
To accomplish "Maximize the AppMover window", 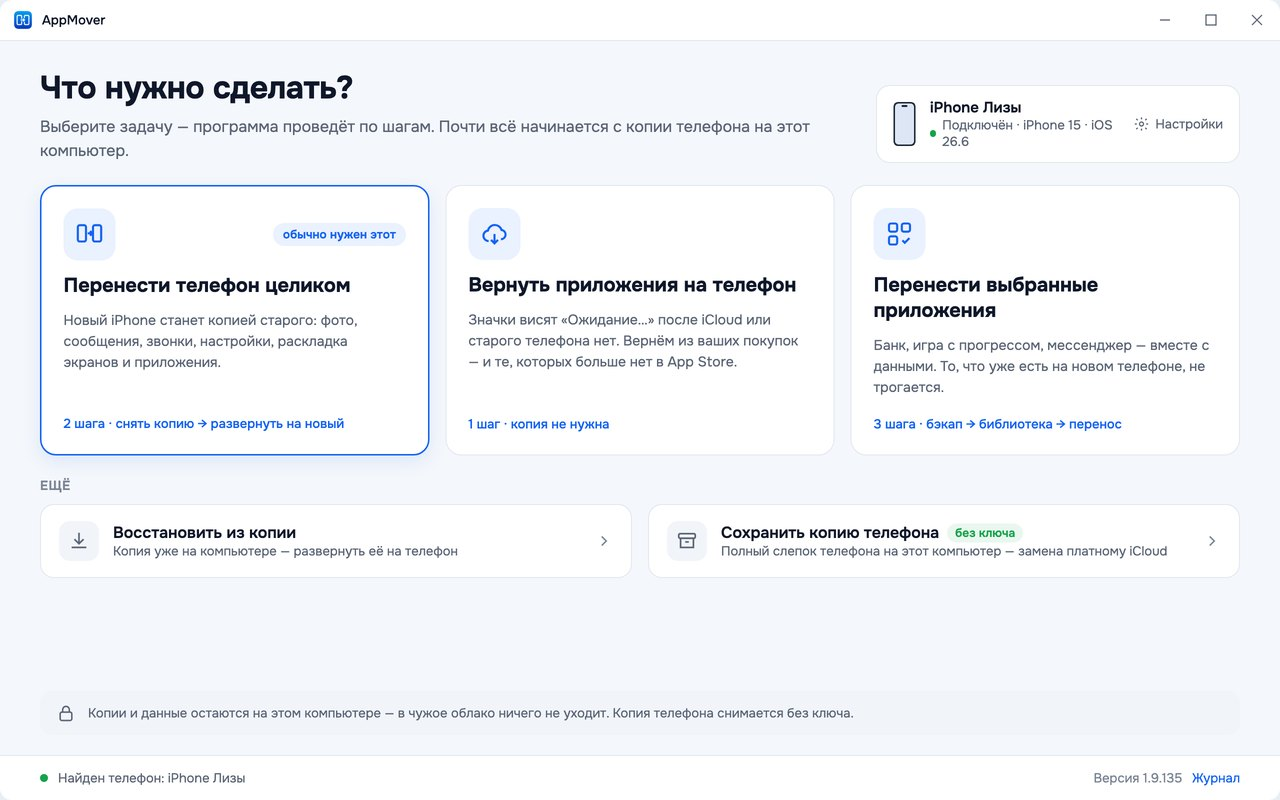I will tap(1211, 20).
